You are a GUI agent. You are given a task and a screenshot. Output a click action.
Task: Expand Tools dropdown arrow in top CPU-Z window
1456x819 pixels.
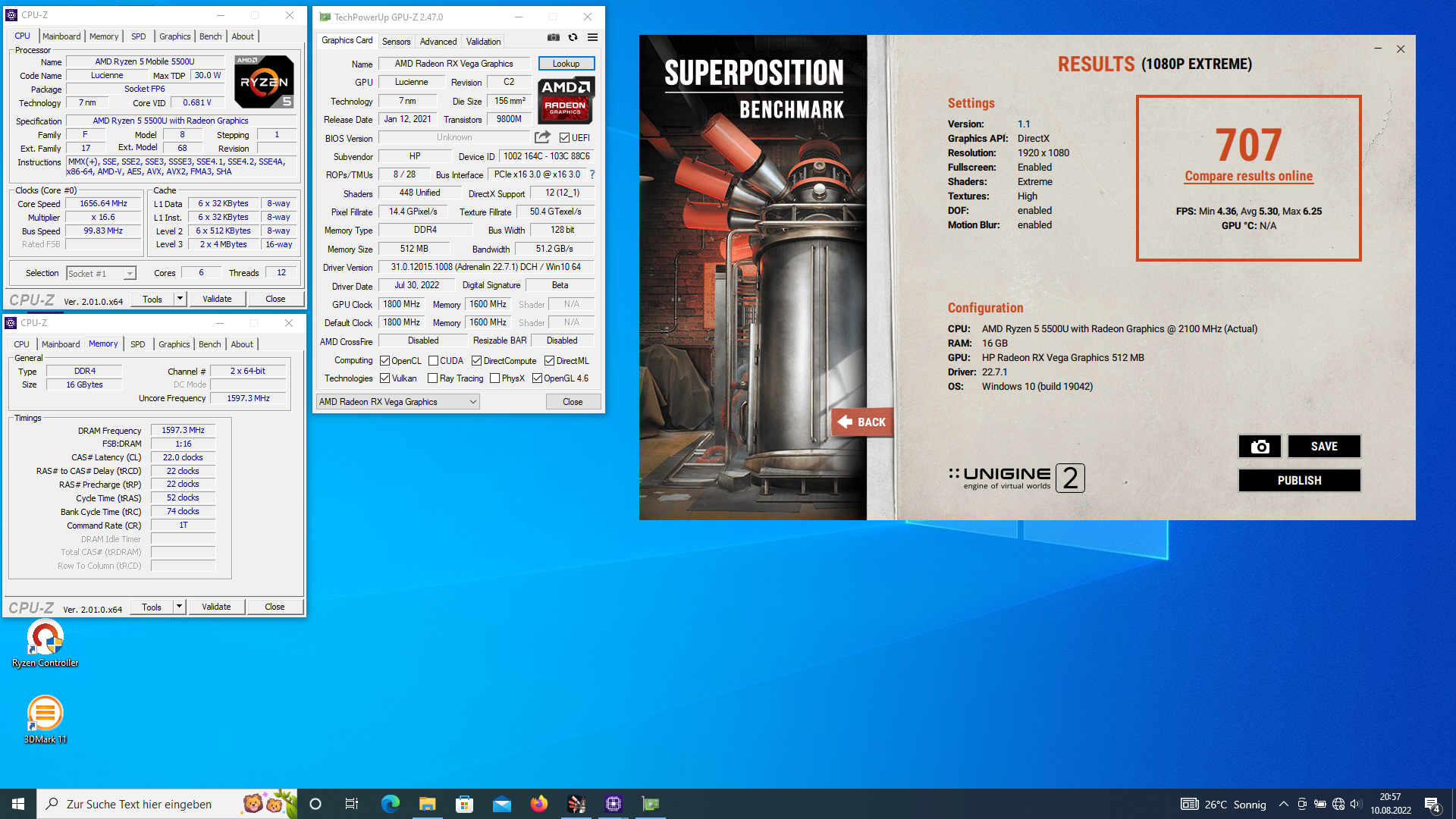click(180, 299)
